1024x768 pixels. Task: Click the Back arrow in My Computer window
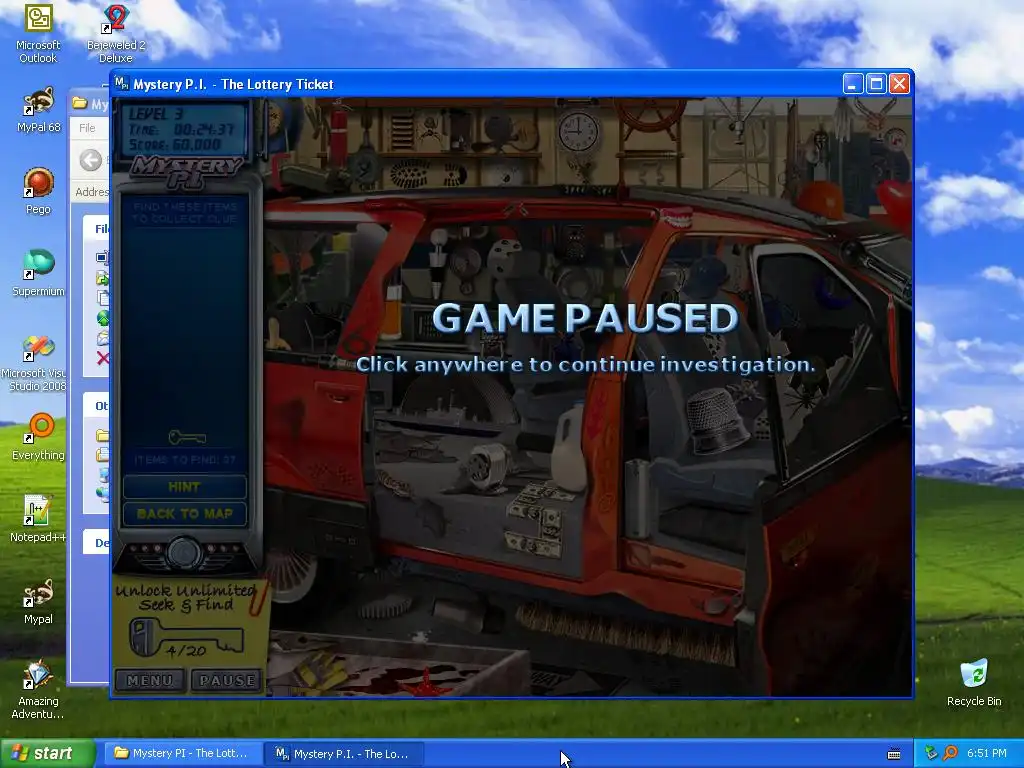point(91,160)
